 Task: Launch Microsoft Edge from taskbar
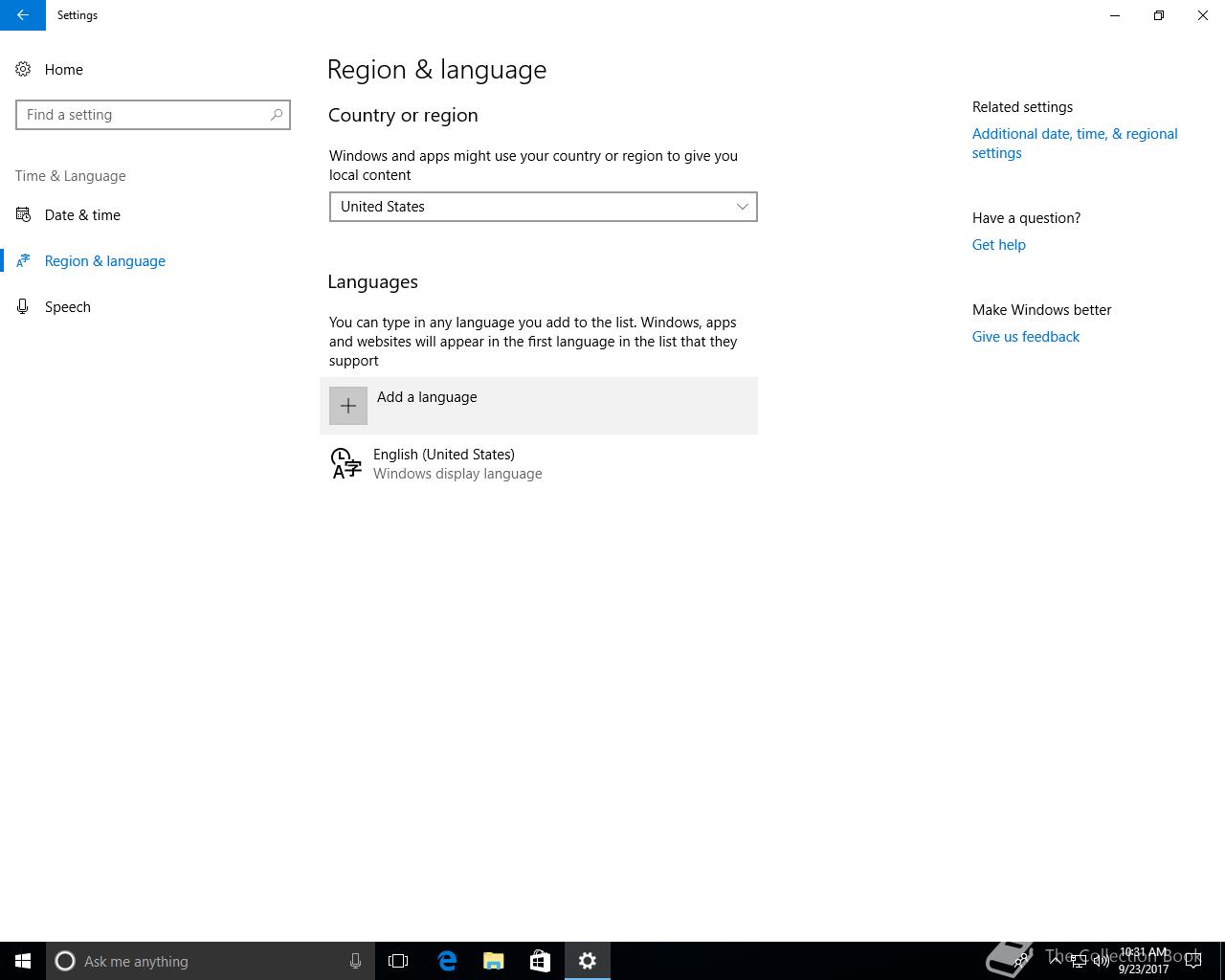[447, 961]
